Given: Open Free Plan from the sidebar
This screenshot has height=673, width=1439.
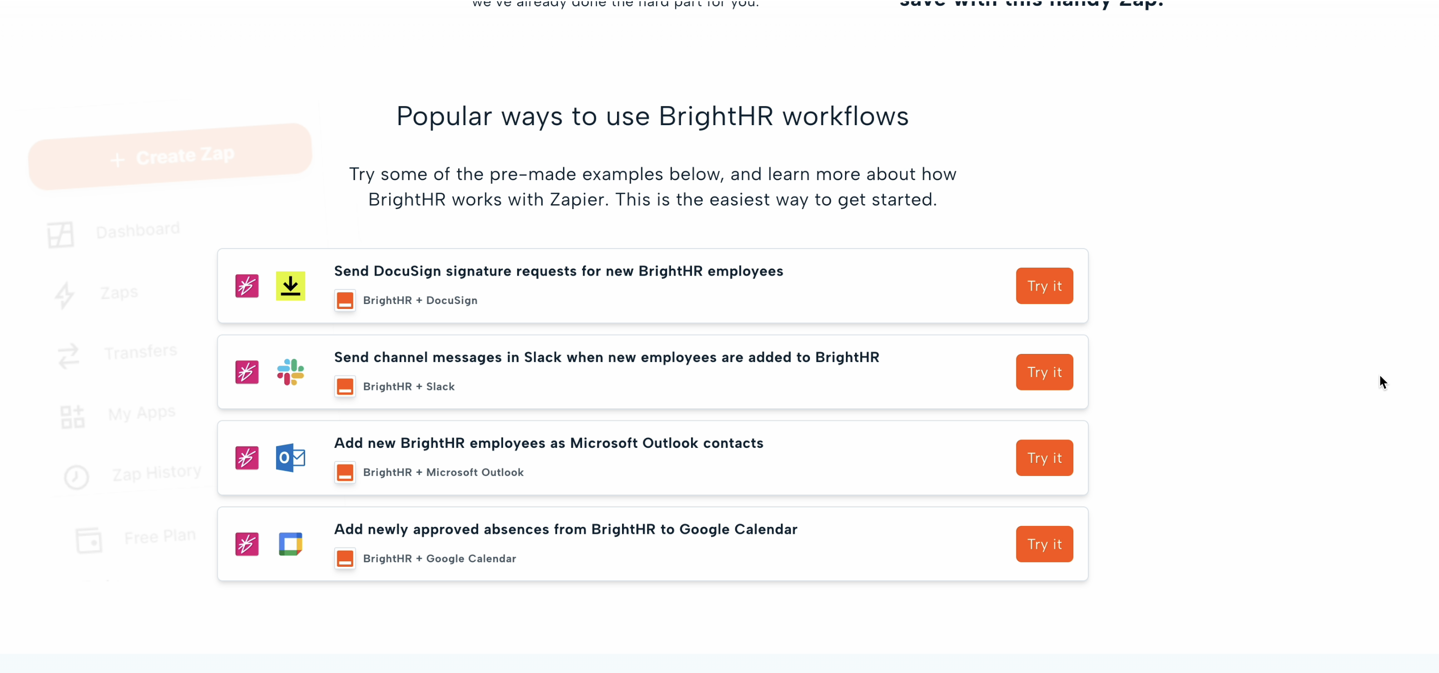Looking at the screenshot, I should tap(158, 536).
